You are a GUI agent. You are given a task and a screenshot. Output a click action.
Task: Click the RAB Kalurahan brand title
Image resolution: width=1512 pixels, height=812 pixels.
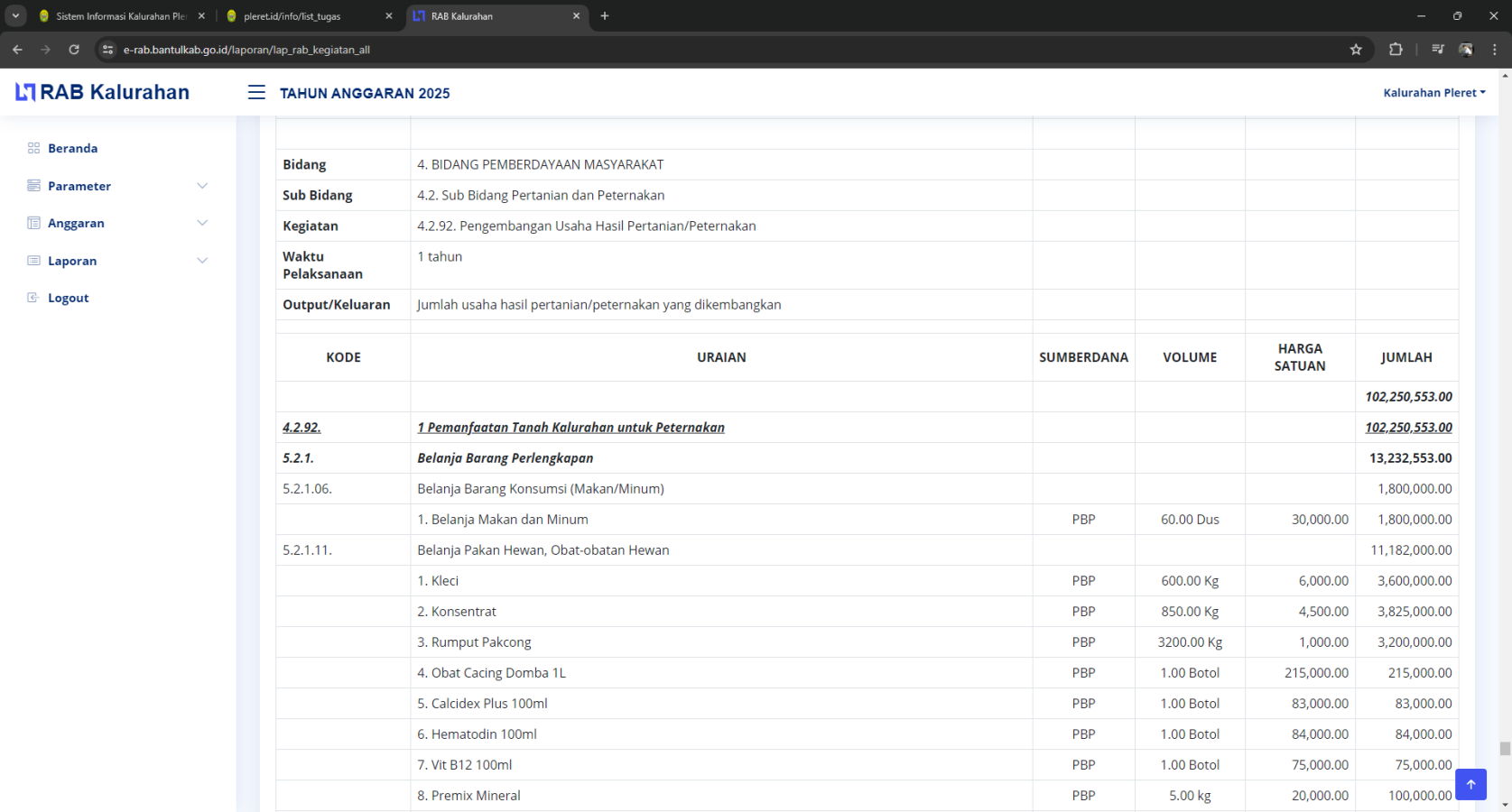tap(115, 92)
